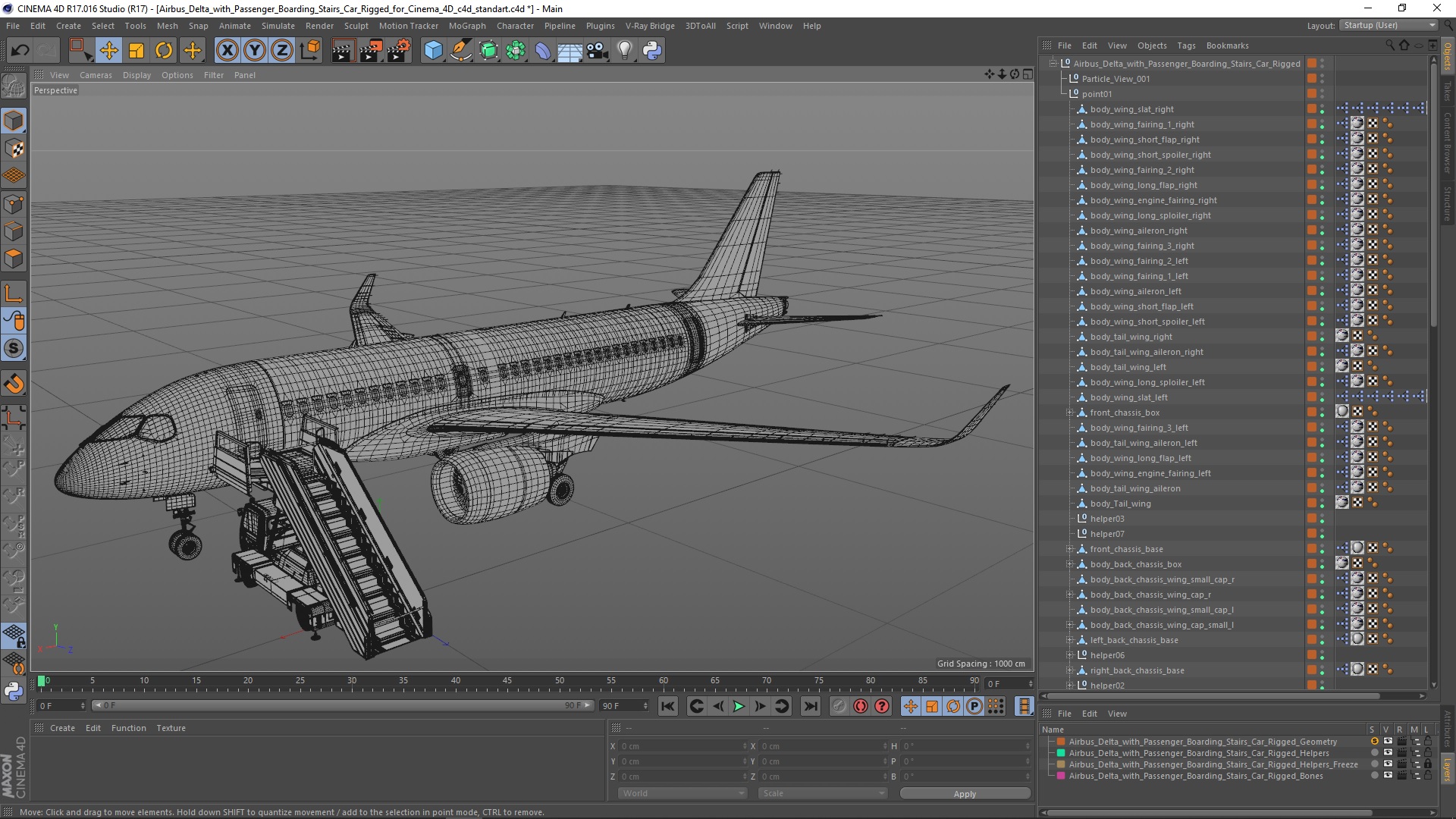Expand the front_chassis_box object
This screenshot has width=1456, height=819.
pyautogui.click(x=1070, y=413)
